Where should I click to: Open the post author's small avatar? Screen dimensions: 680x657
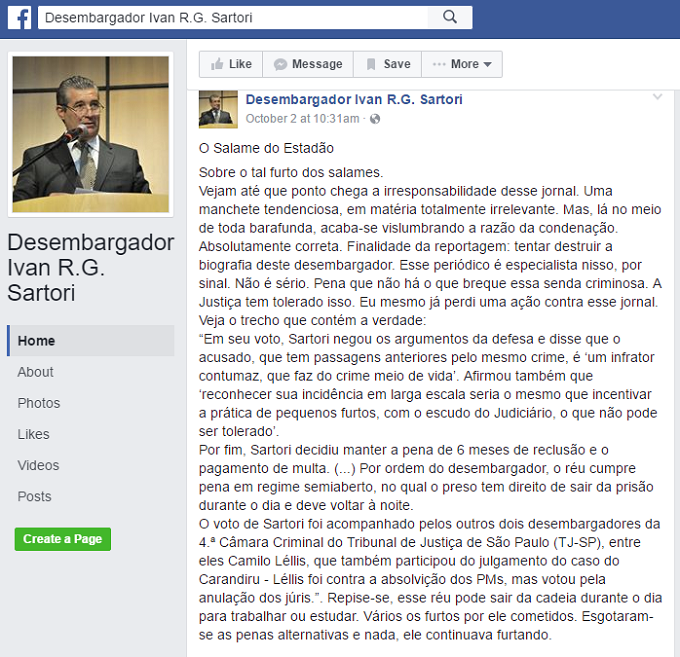218,109
